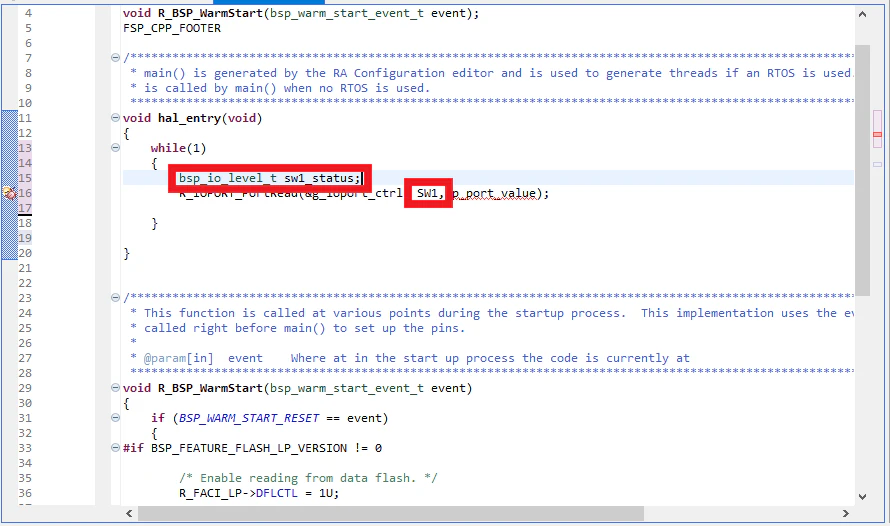This screenshot has height=526, width=890.
Task: Click BSP_FEATURE_FLASH_LP_VERSION on line 33
Action: [x=249, y=448]
